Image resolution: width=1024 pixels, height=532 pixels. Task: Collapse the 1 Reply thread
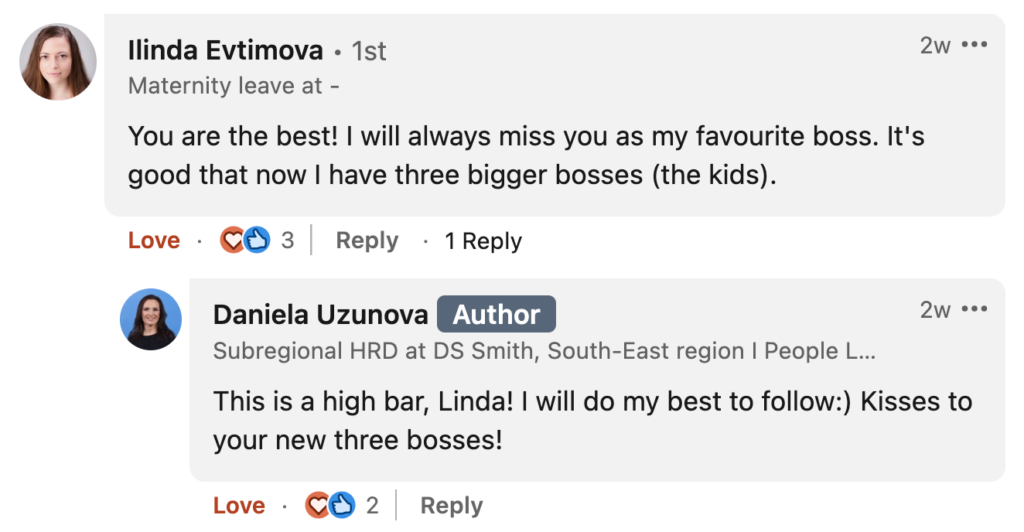click(483, 241)
